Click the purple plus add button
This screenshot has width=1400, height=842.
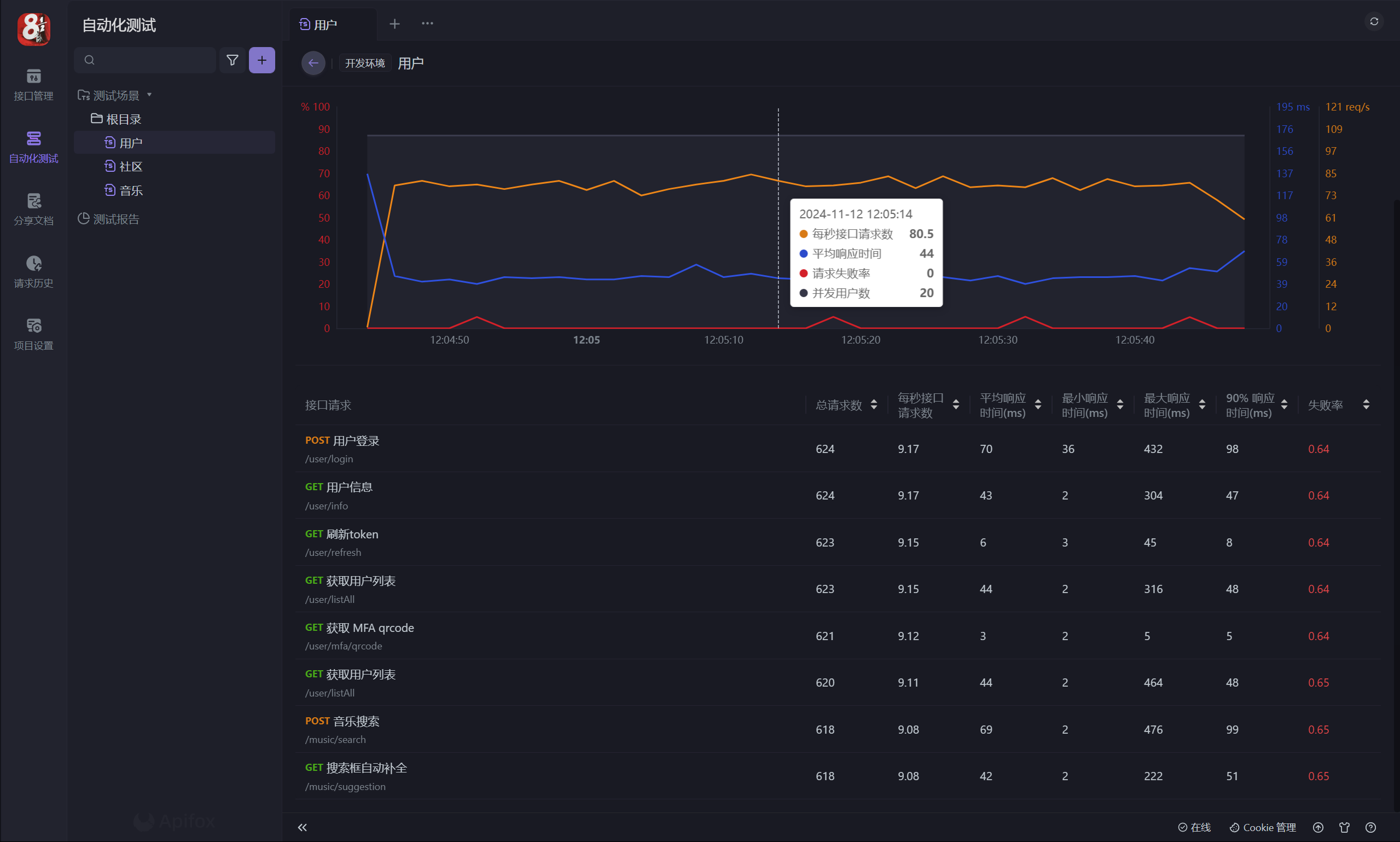(262, 60)
